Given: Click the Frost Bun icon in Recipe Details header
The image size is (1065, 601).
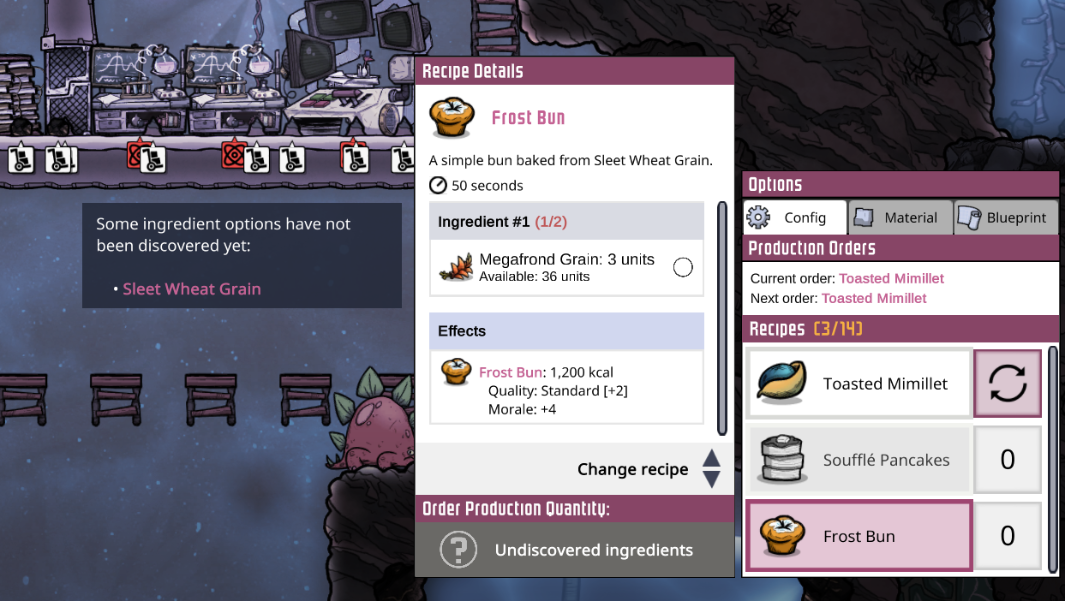Looking at the screenshot, I should 451,117.
